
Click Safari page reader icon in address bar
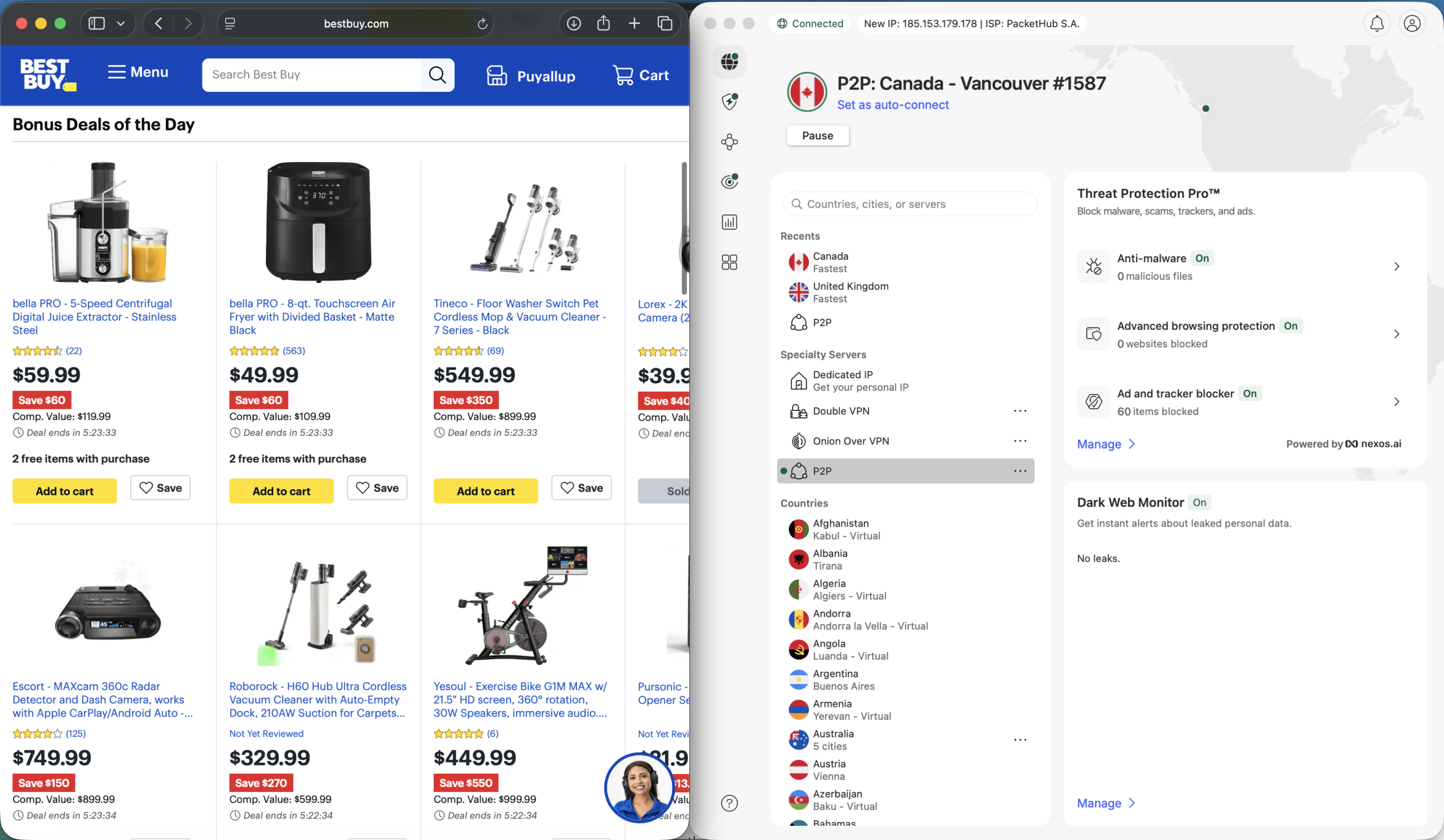(x=230, y=24)
